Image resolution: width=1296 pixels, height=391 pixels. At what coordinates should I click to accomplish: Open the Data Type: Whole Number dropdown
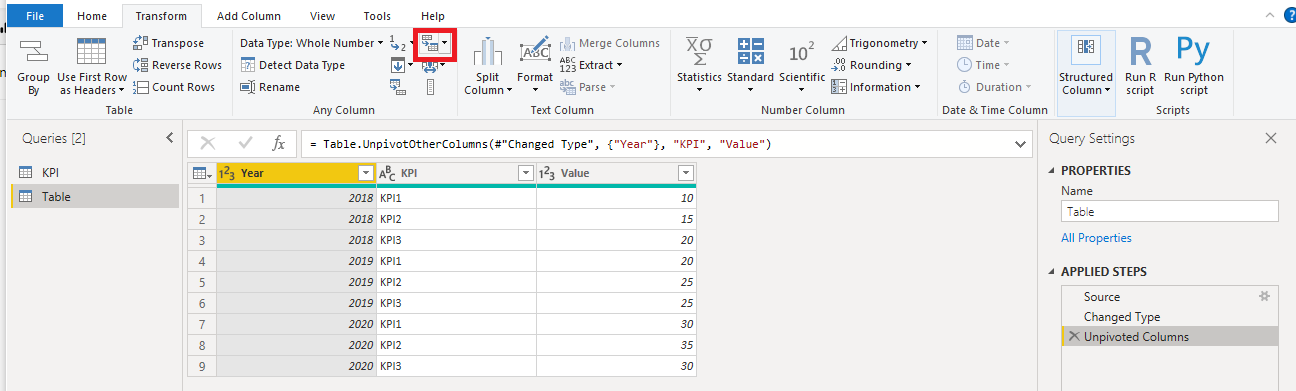point(312,43)
